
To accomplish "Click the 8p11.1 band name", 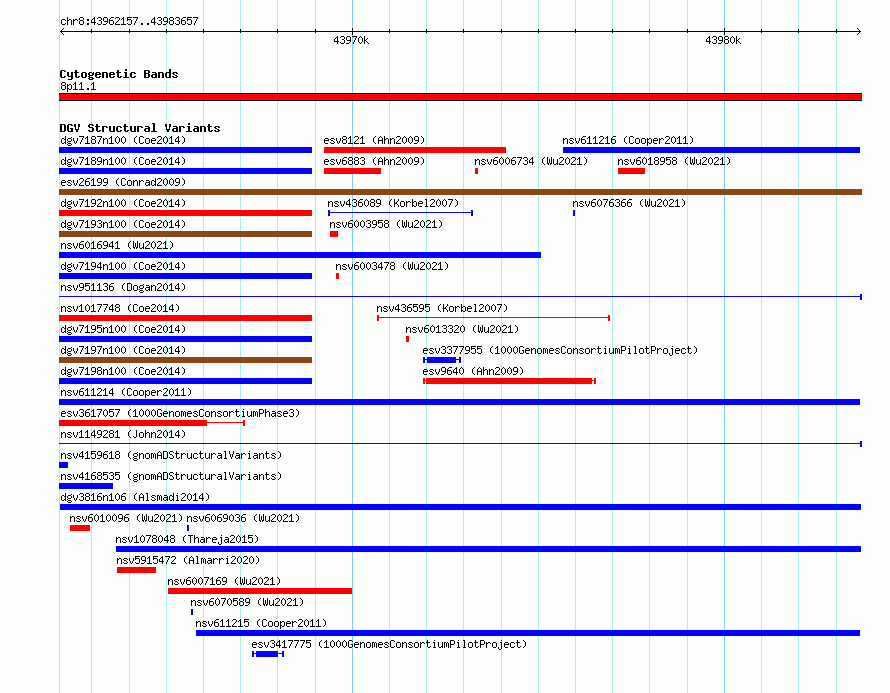I will (78, 86).
